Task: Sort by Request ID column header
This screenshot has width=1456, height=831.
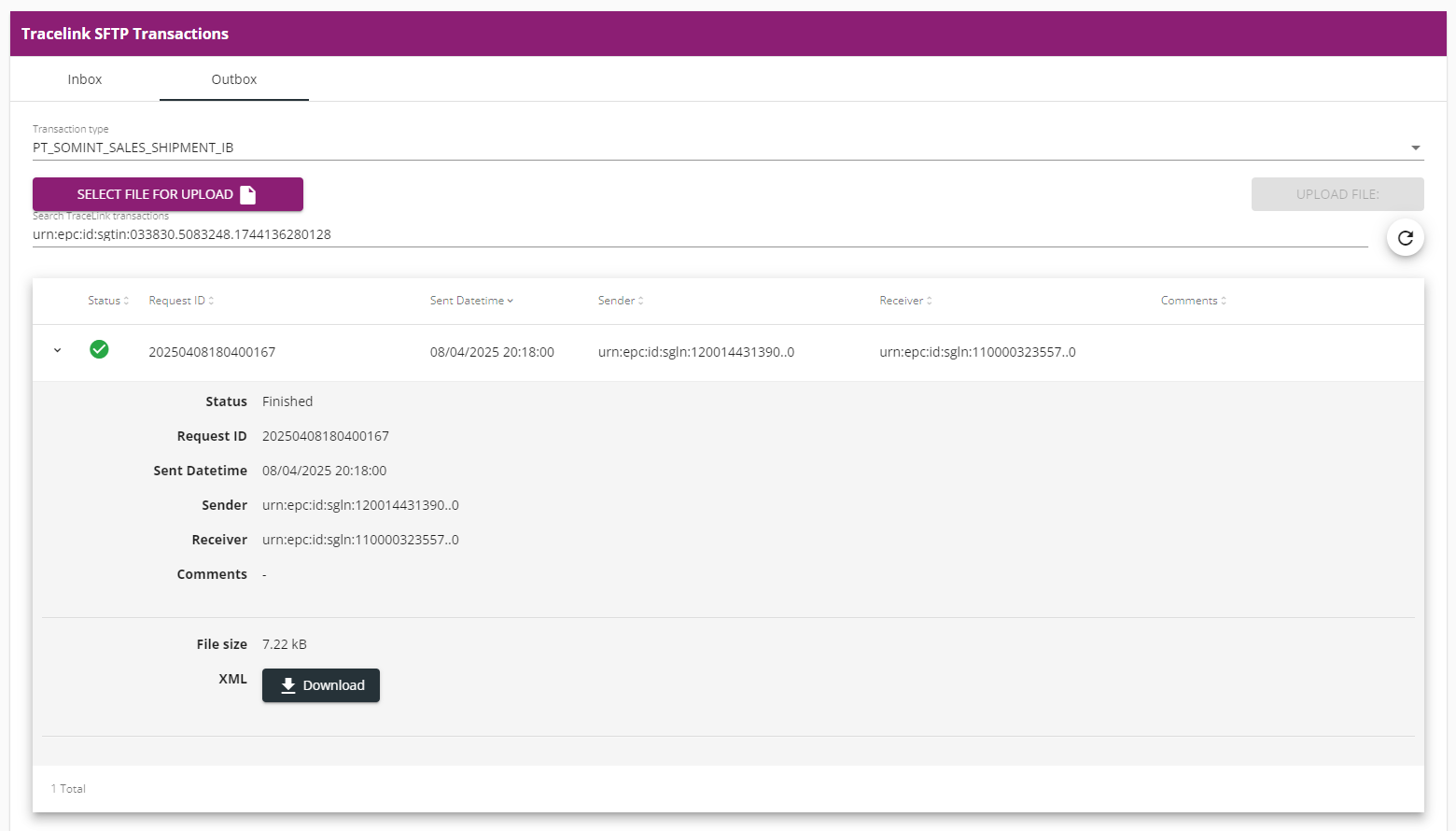Action: [x=181, y=301]
